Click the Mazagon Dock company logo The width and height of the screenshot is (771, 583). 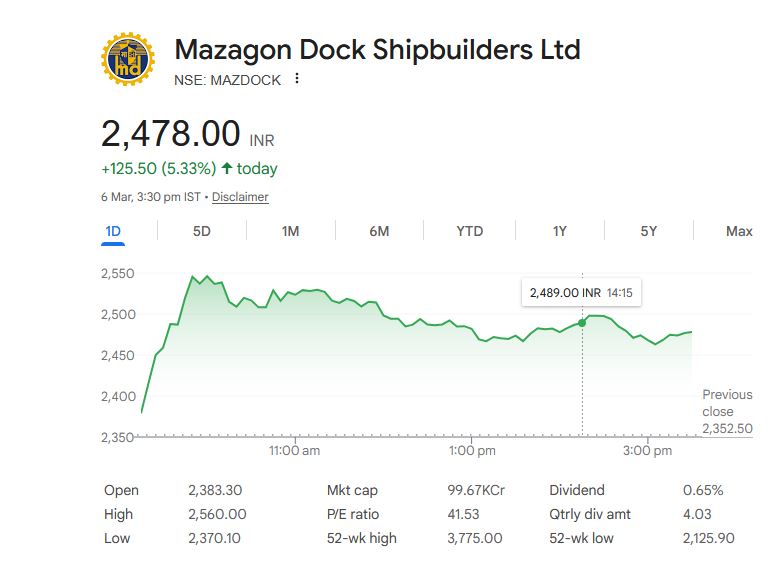click(129, 60)
